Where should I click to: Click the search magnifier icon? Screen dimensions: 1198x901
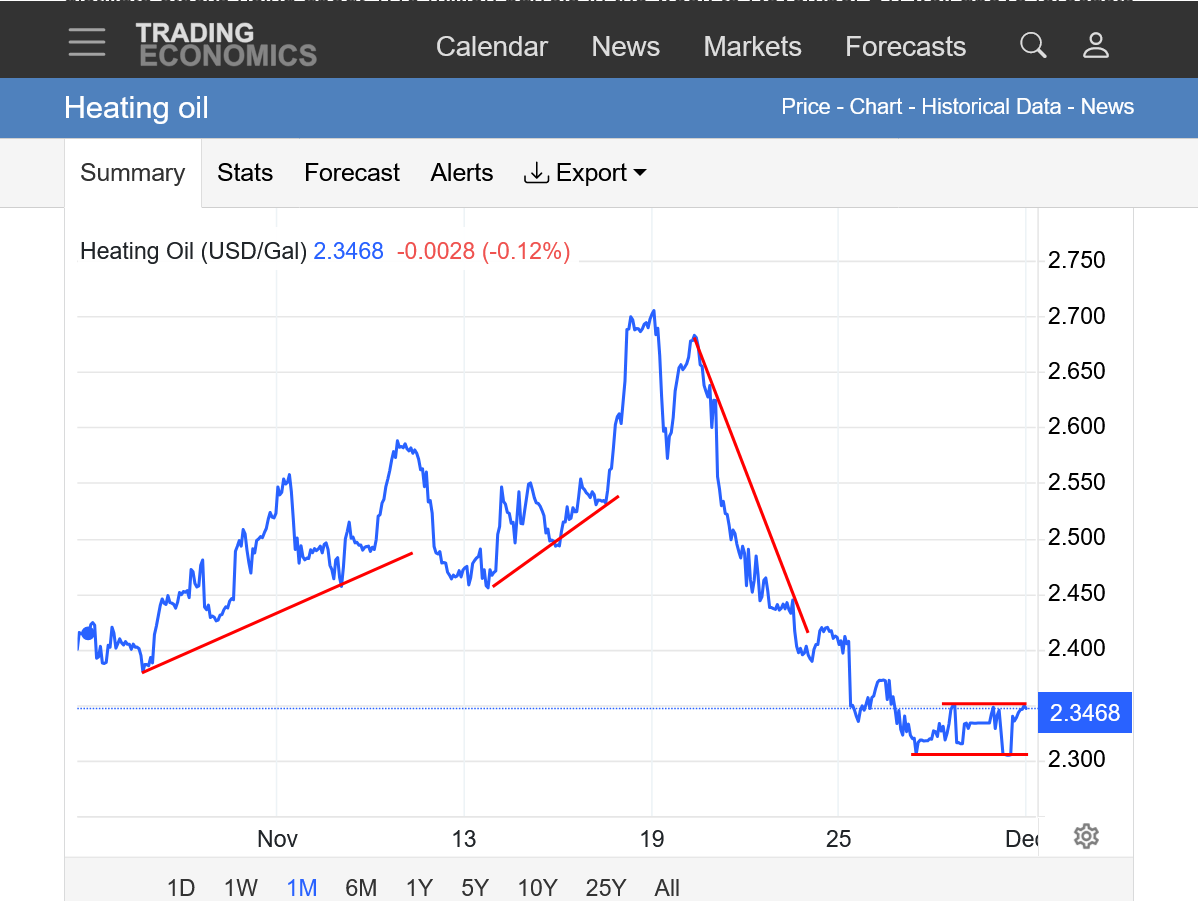click(x=1033, y=45)
